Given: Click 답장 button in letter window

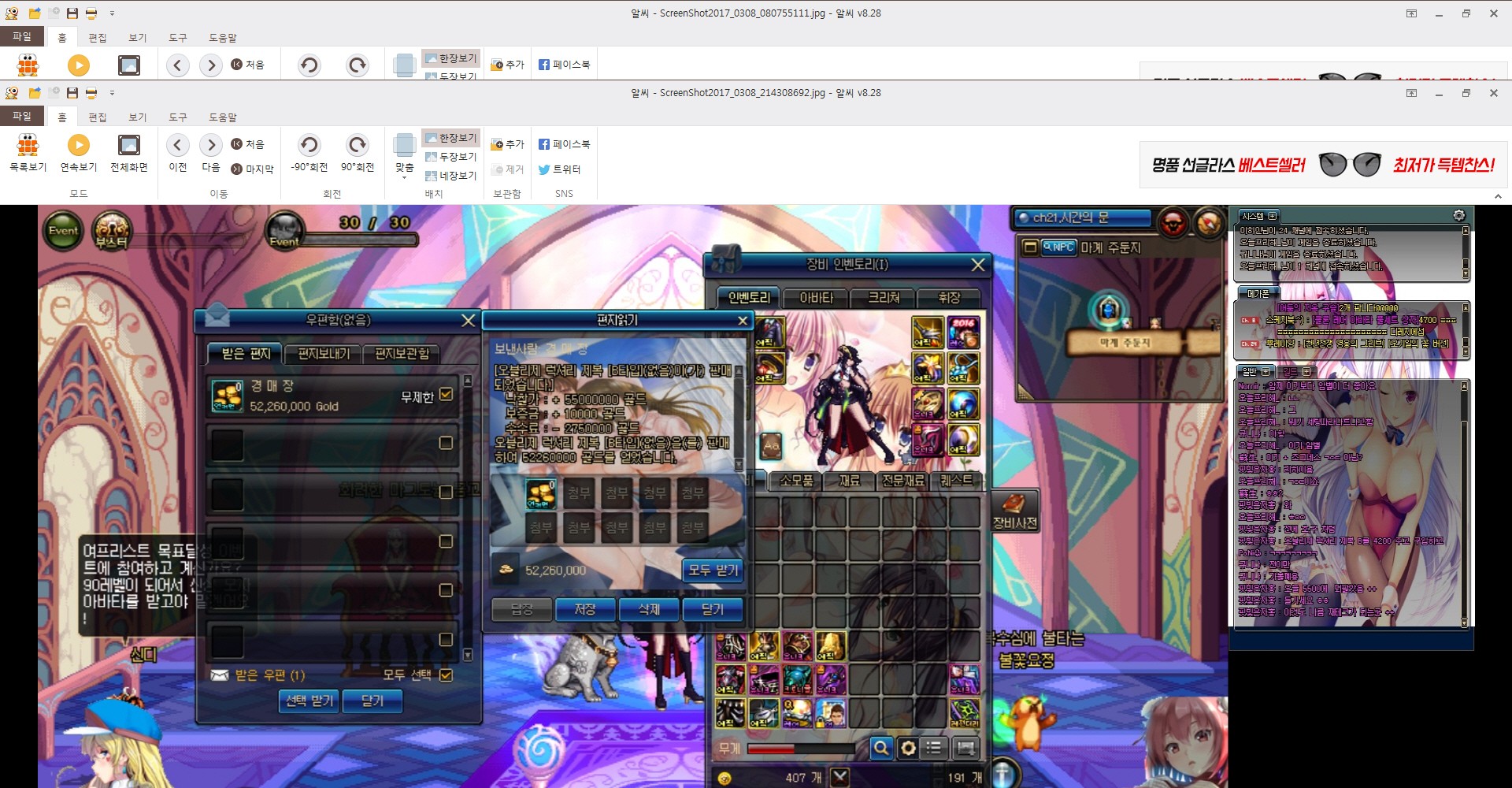Looking at the screenshot, I should [x=521, y=609].
